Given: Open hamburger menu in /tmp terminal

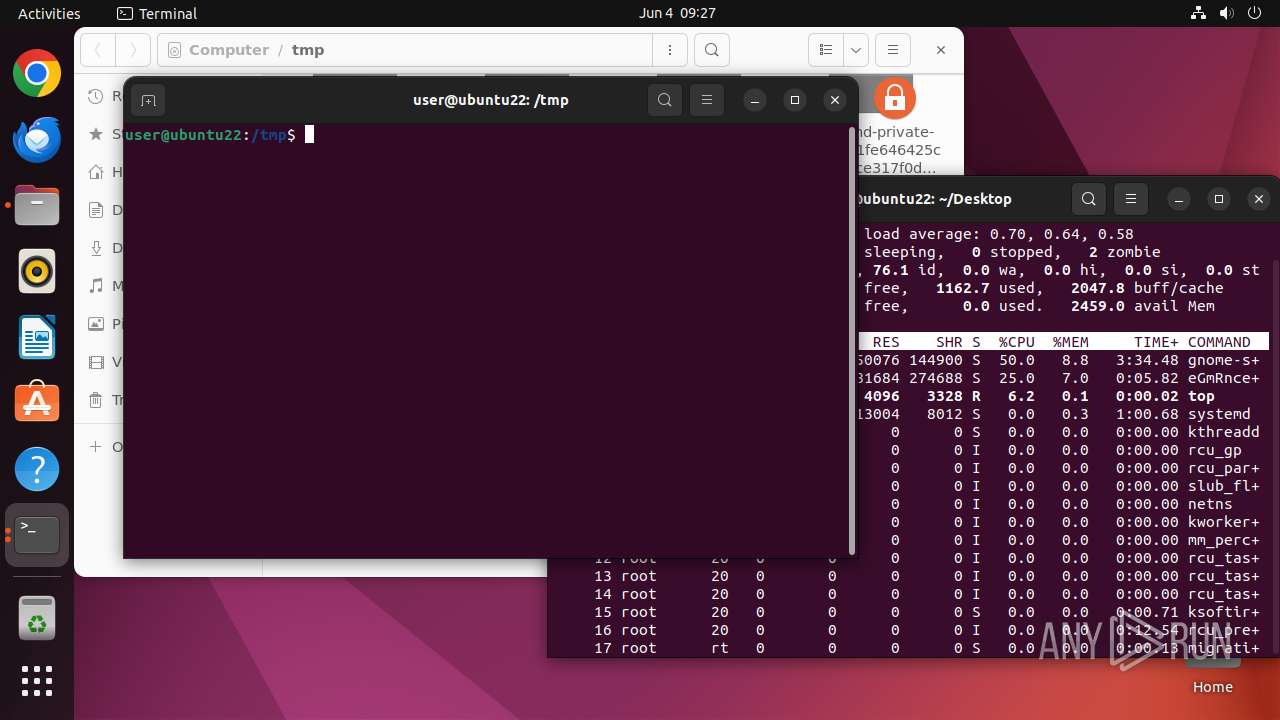Looking at the screenshot, I should 707,100.
